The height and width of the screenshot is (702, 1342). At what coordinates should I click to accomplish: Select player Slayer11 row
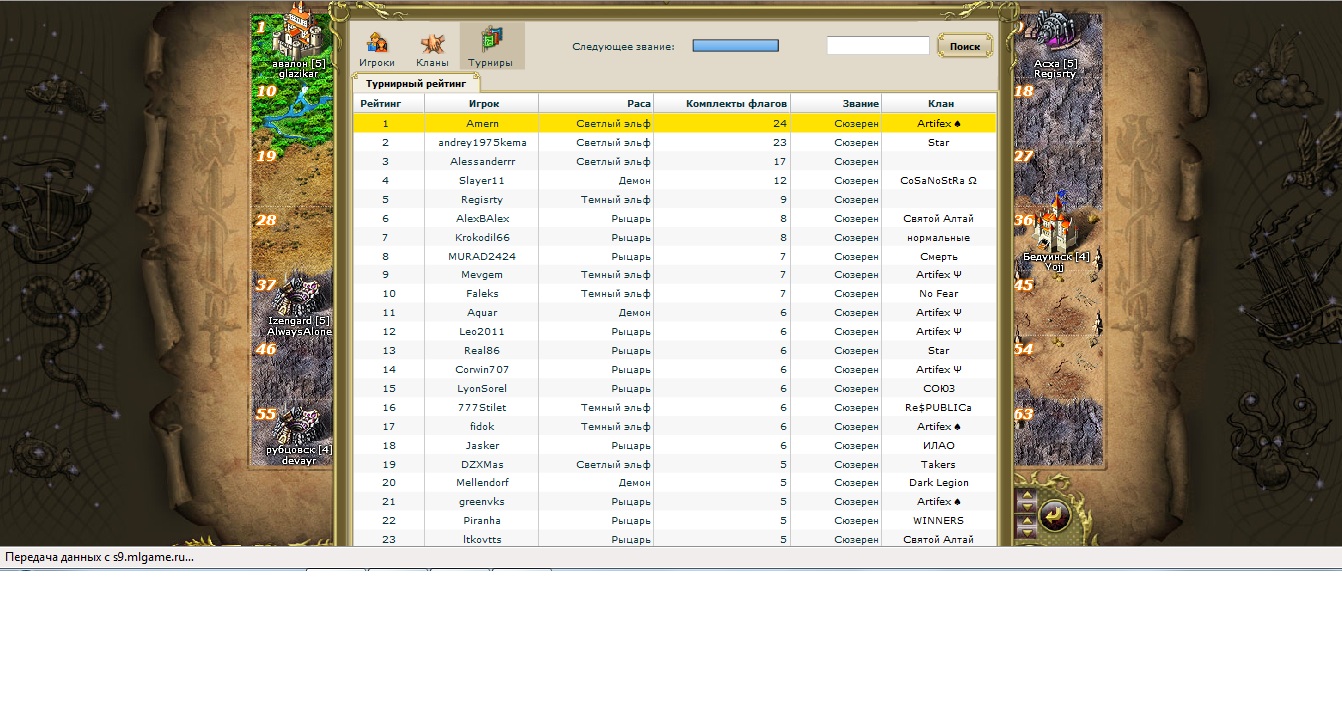point(675,181)
